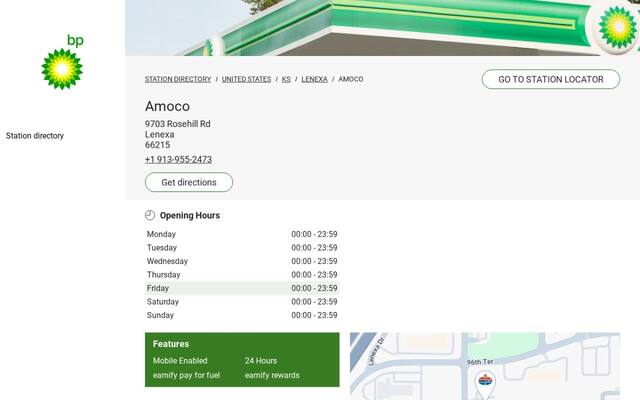This screenshot has height=400, width=640.
Task: Open the Station directory sidebar link
Action: point(35,136)
